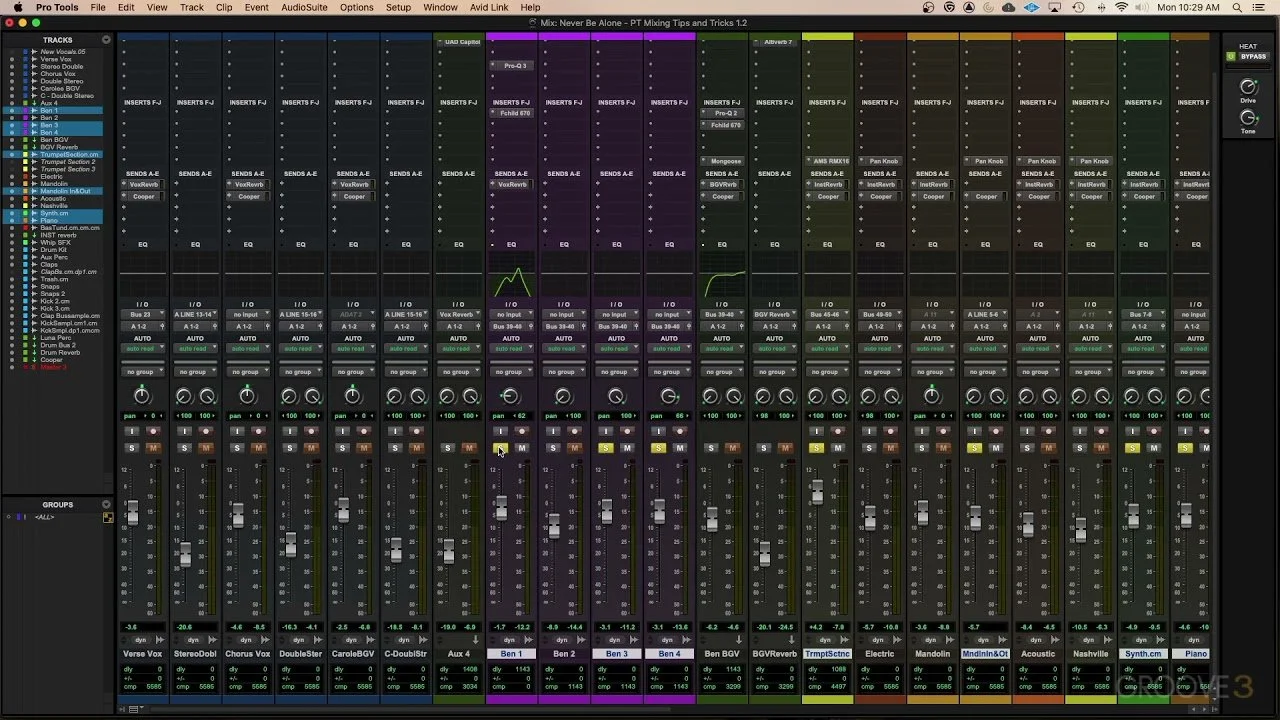Click the Wi-Fi status icon

click(x=1122, y=7)
